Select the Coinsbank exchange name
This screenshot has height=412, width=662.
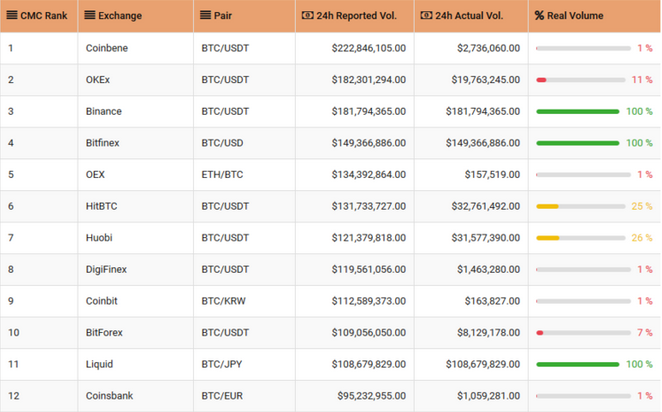pyautogui.click(x=109, y=396)
